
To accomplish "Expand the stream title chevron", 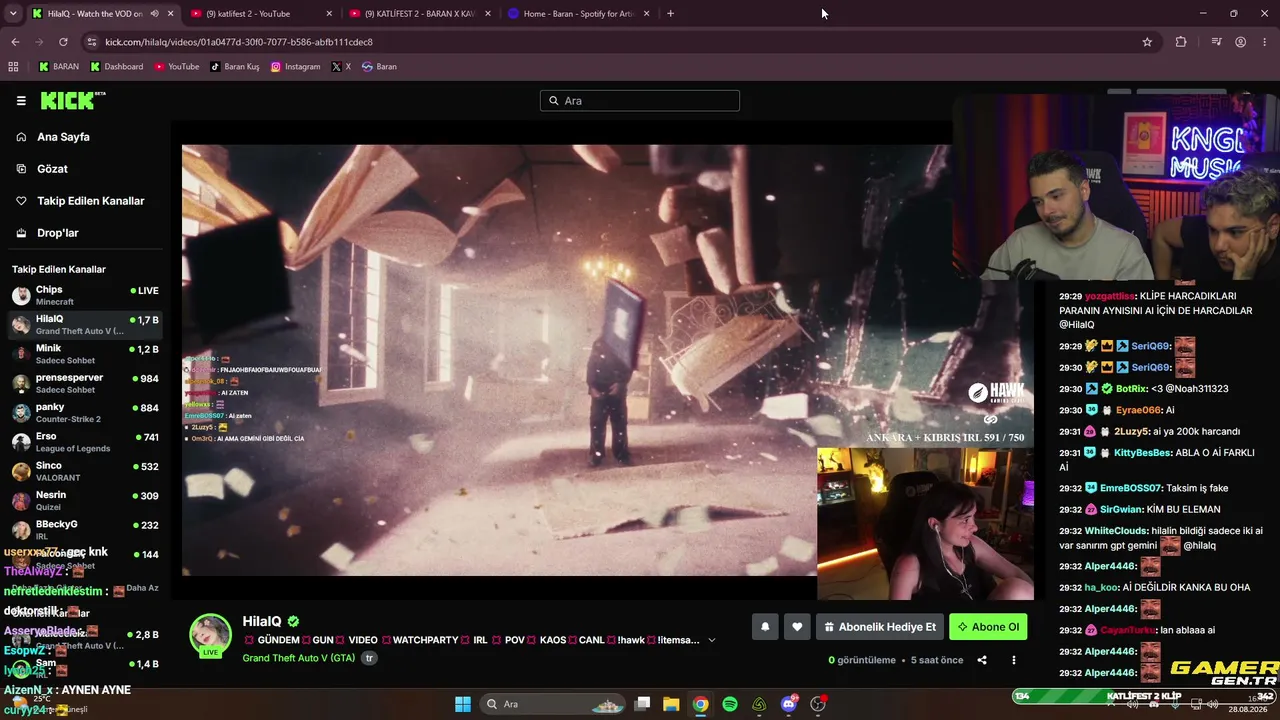I will [712, 640].
